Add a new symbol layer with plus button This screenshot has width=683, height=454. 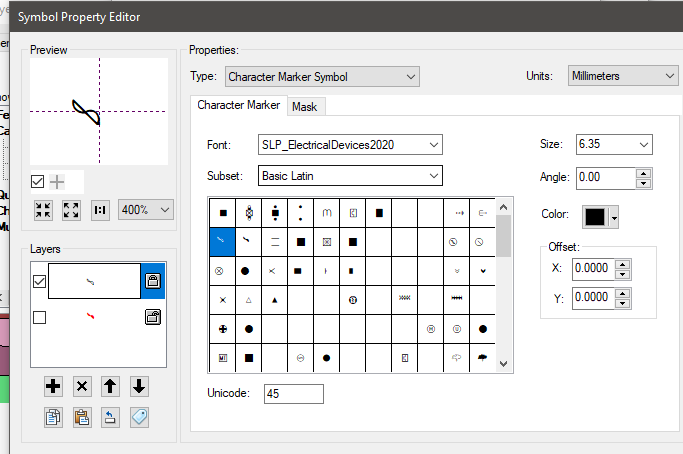53,386
